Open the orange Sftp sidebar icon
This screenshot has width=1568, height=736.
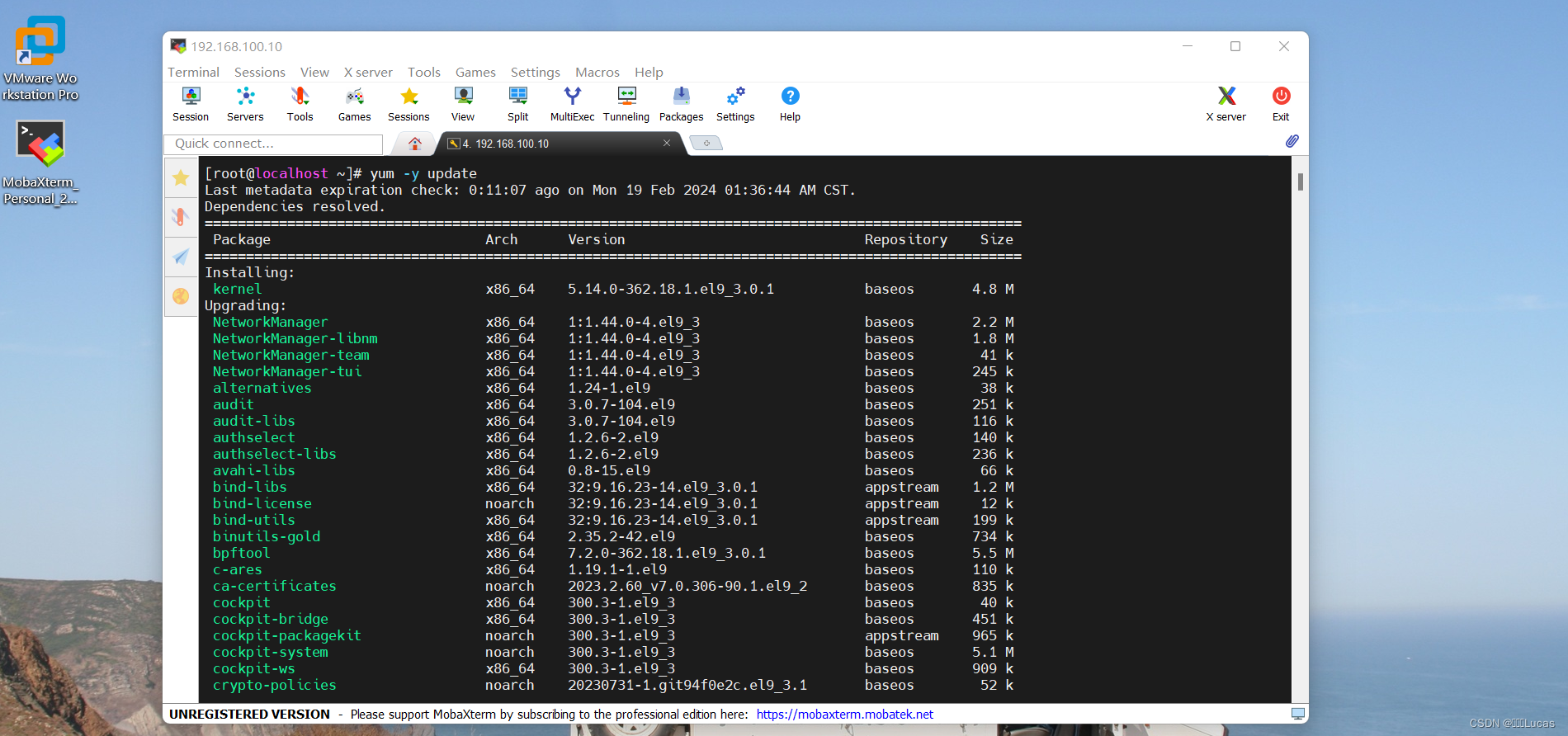click(x=181, y=296)
